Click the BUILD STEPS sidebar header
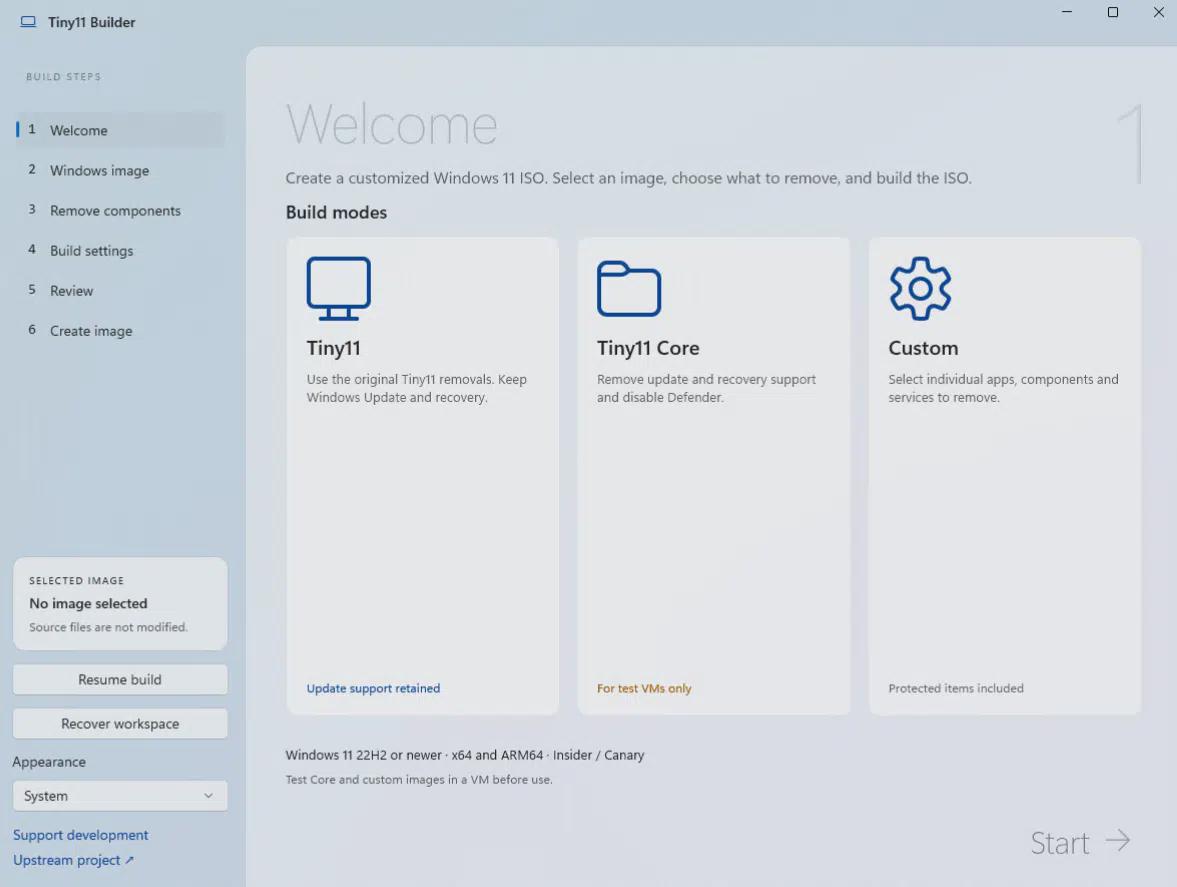 pyautogui.click(x=64, y=77)
